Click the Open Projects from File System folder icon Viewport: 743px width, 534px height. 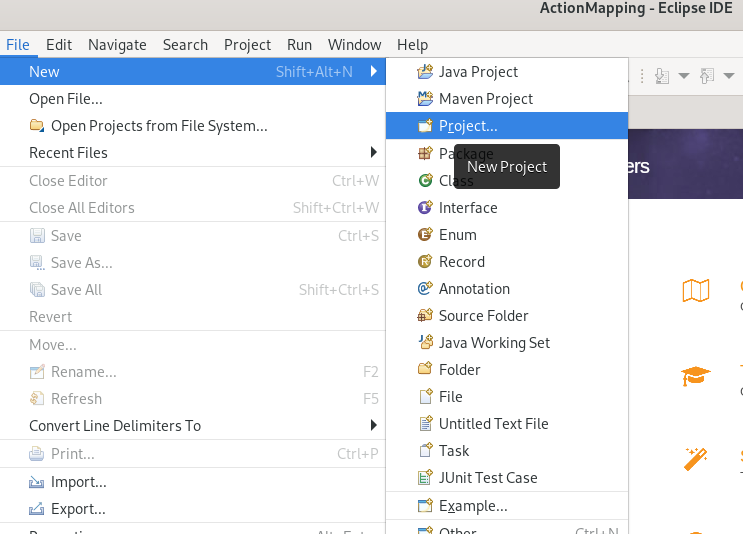[37, 126]
